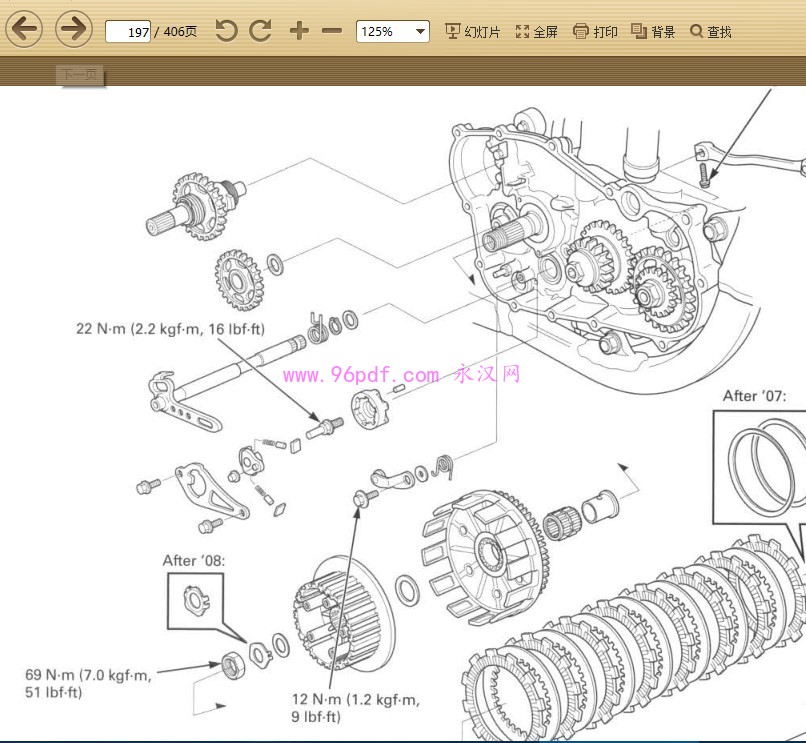Click the 下一页 next page tooltip button
806x743 pixels.
pyautogui.click(x=80, y=75)
